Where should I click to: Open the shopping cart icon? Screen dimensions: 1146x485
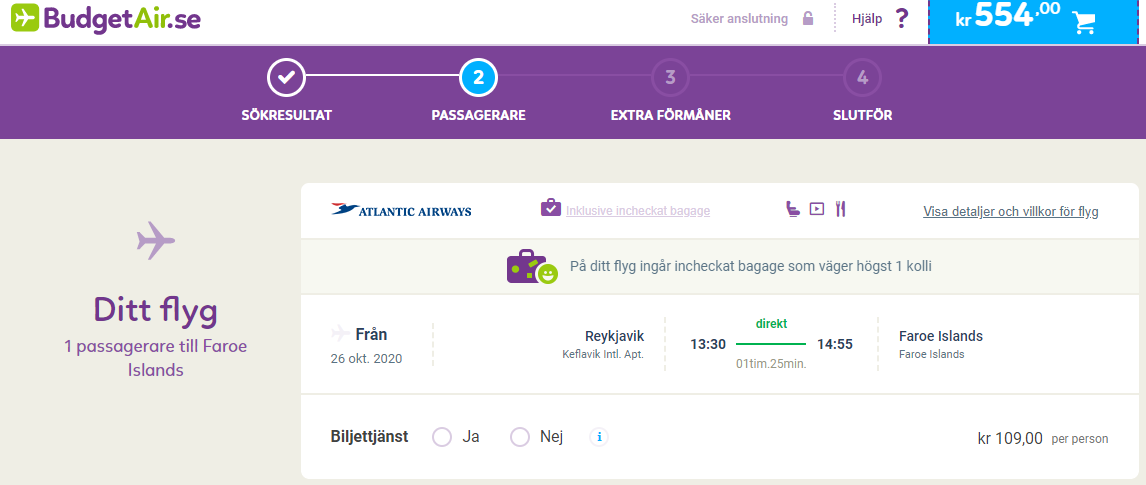coord(1085,23)
